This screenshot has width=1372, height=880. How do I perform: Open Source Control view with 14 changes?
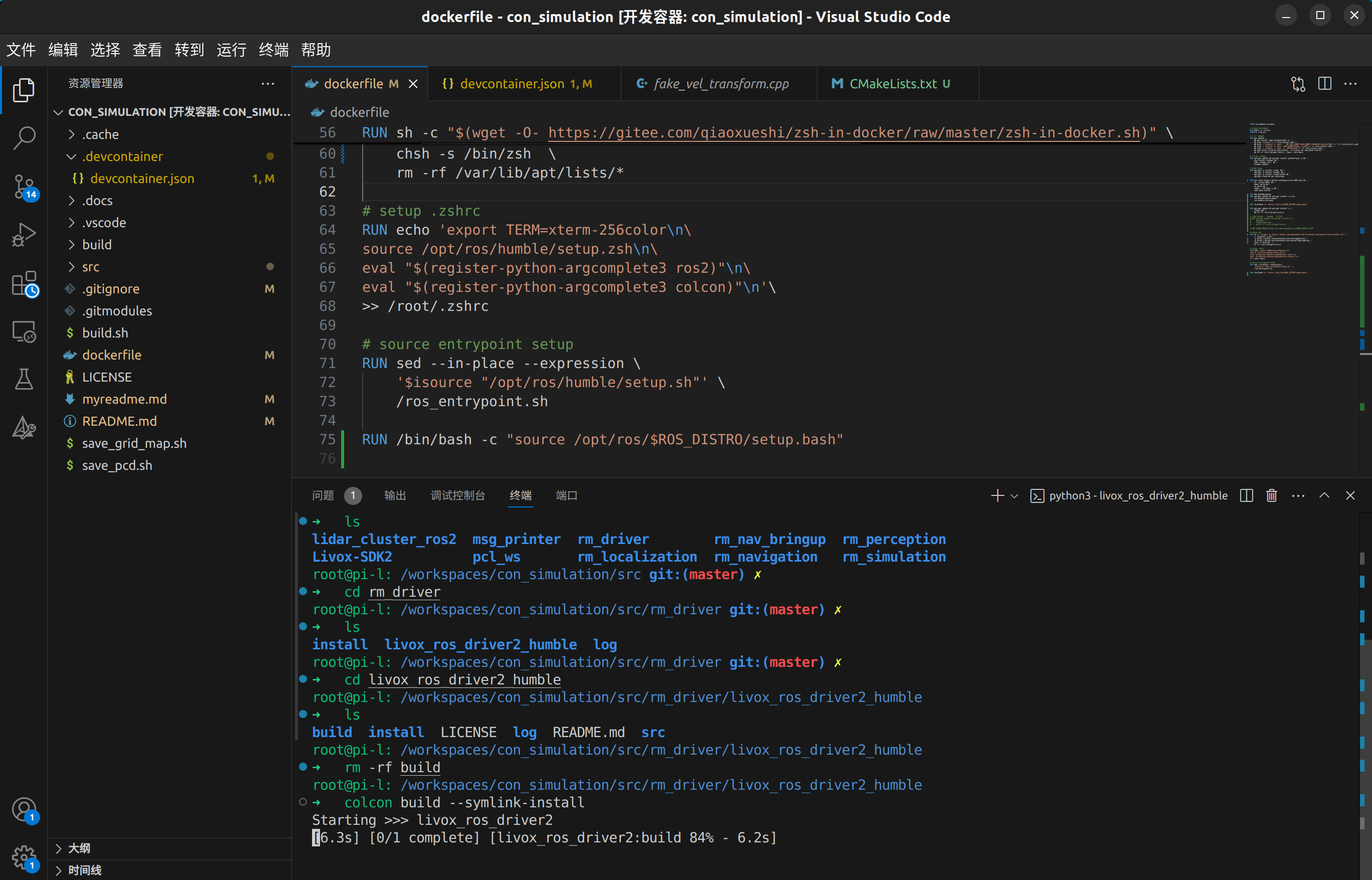24,187
